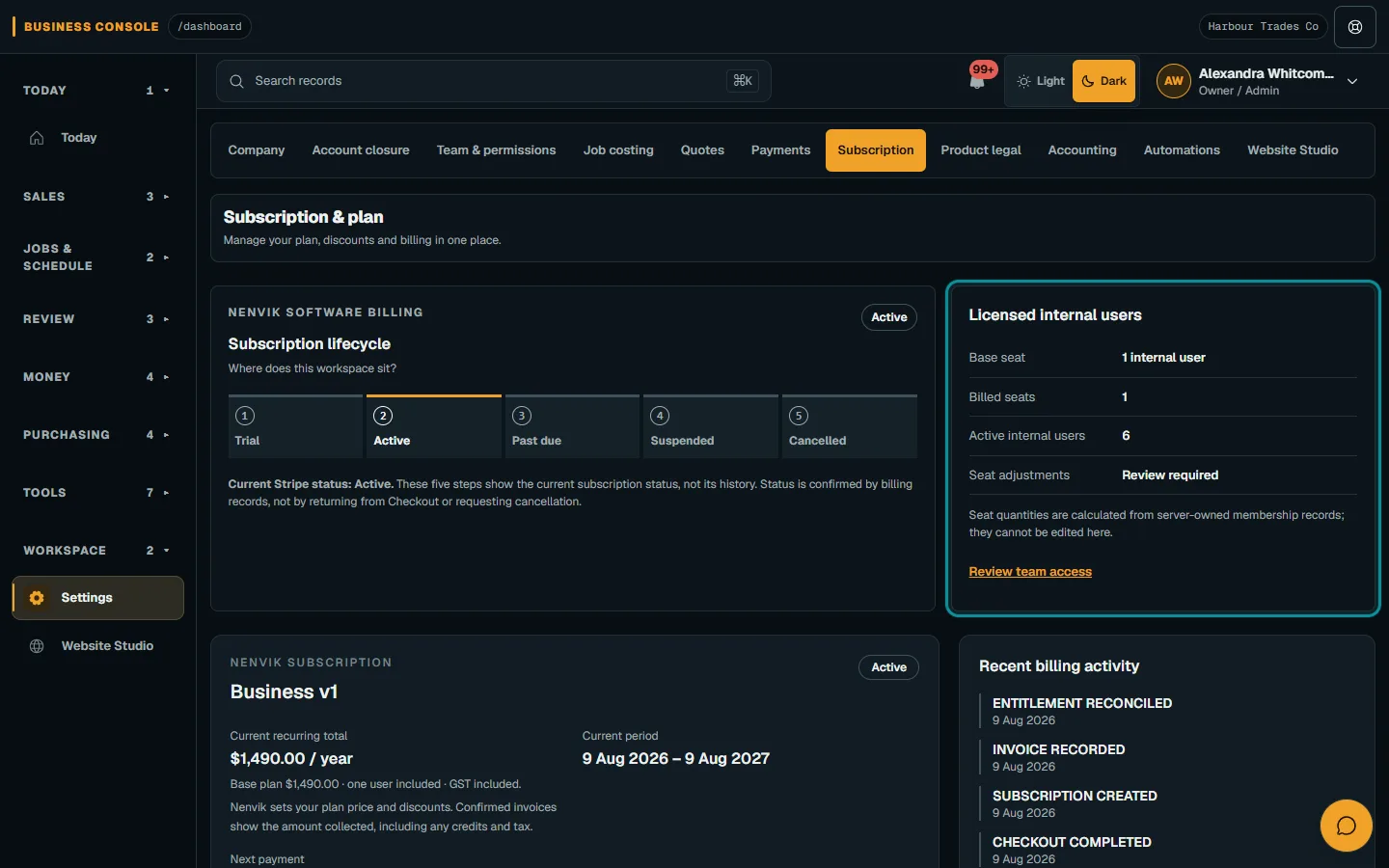Open the Company settings tab
1389x868 pixels.
257,150
